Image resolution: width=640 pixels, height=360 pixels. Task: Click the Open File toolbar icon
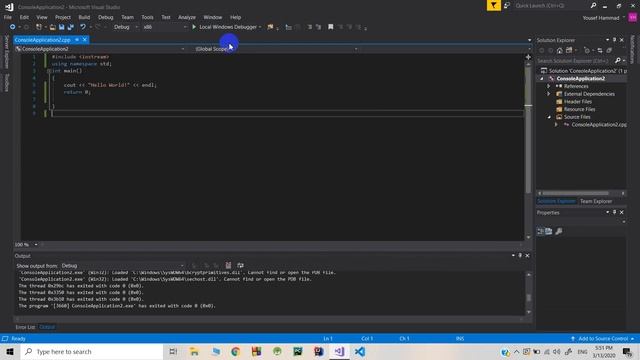point(53,27)
